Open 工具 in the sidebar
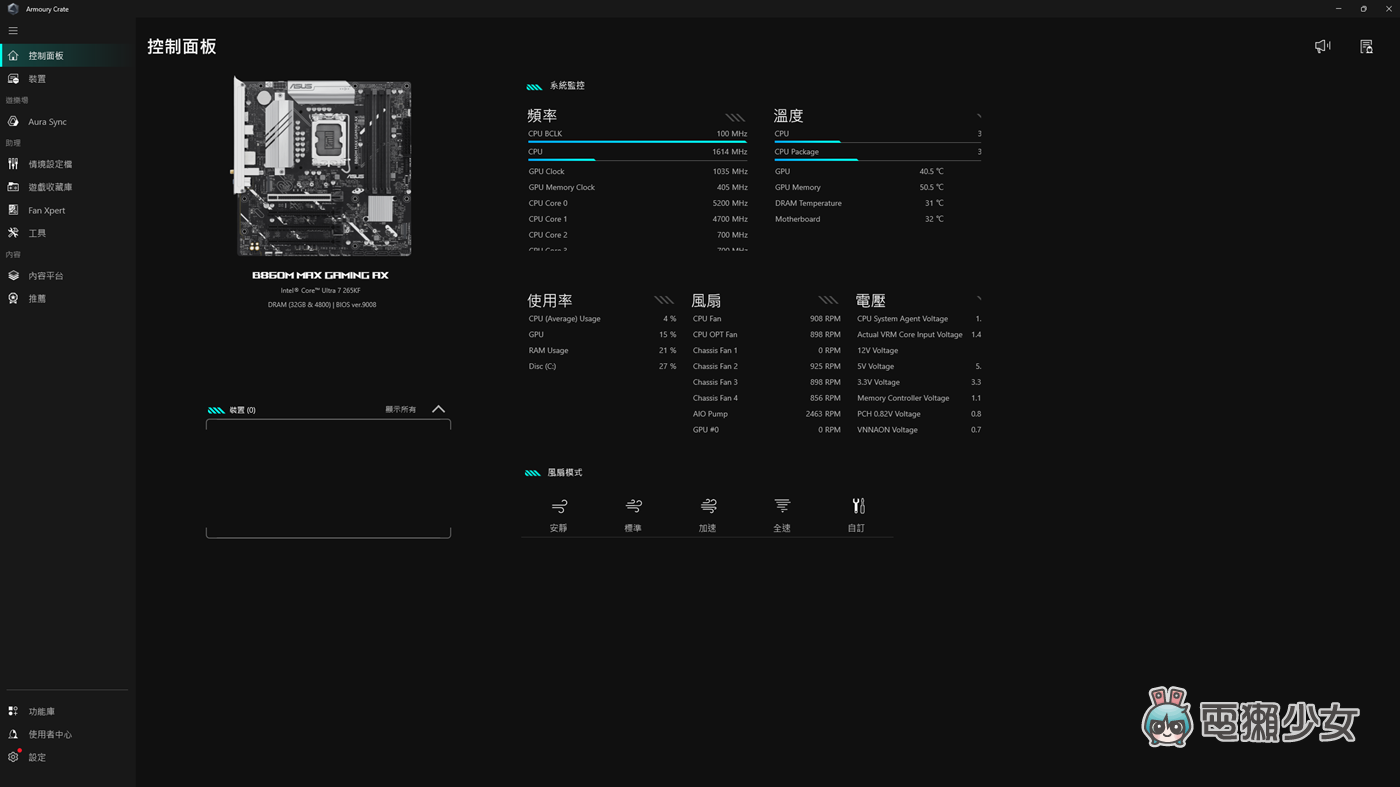The width and height of the screenshot is (1400, 787). pyautogui.click(x=67, y=233)
